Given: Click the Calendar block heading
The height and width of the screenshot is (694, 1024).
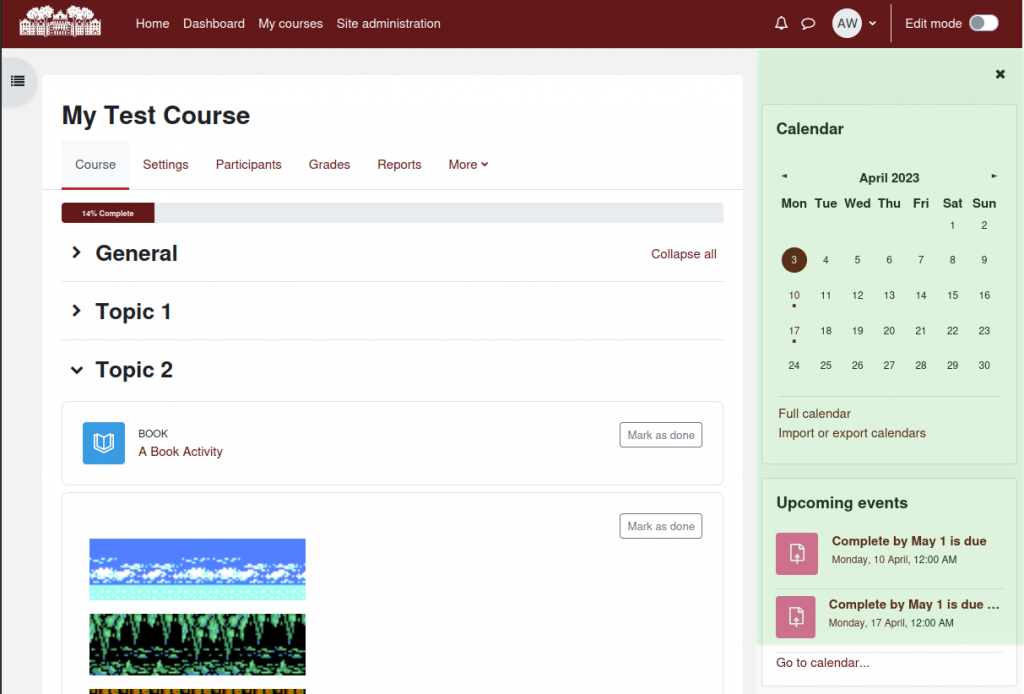Looking at the screenshot, I should pyautogui.click(x=810, y=129).
